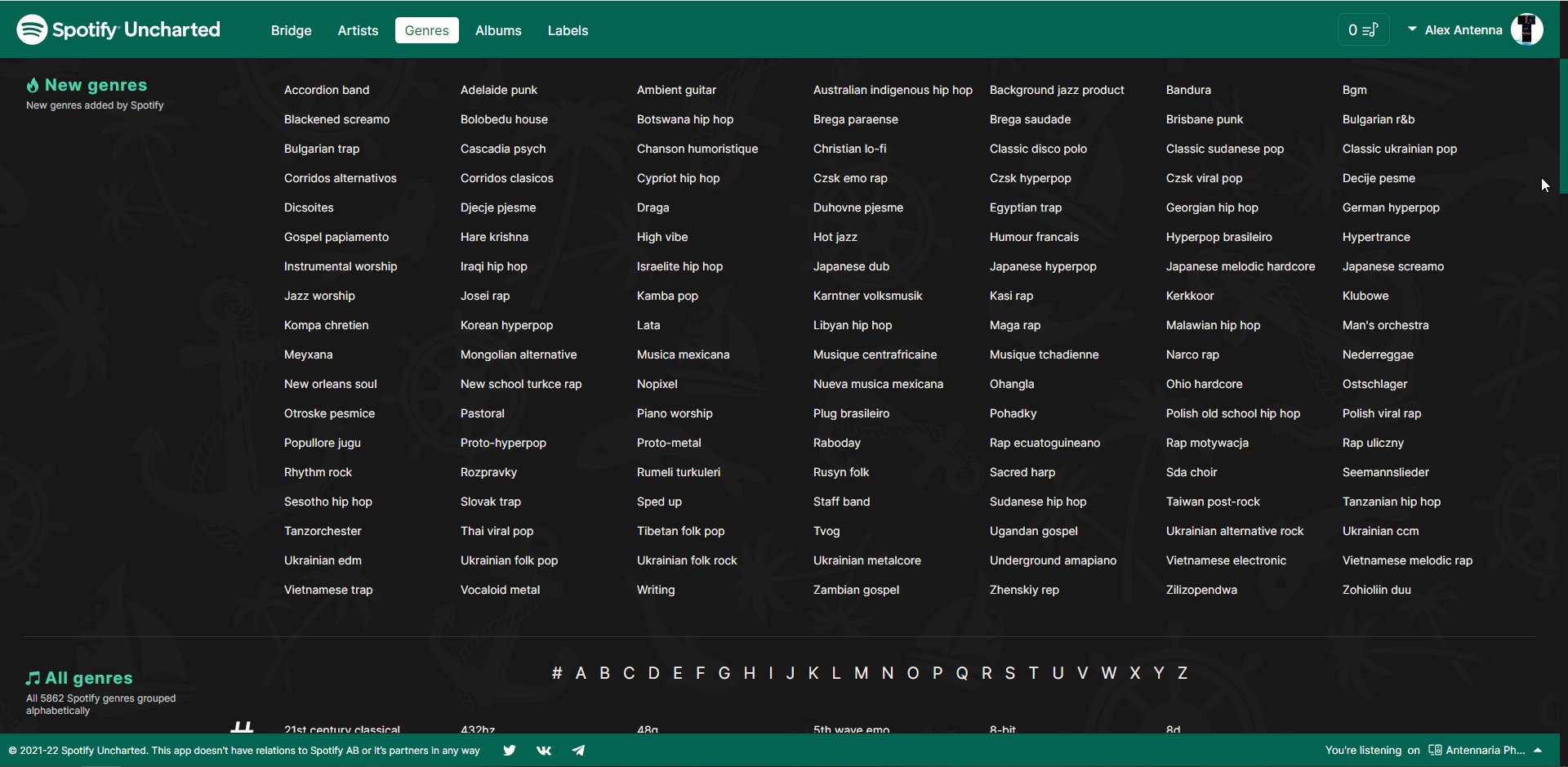Open the VK link in footer

(x=544, y=750)
